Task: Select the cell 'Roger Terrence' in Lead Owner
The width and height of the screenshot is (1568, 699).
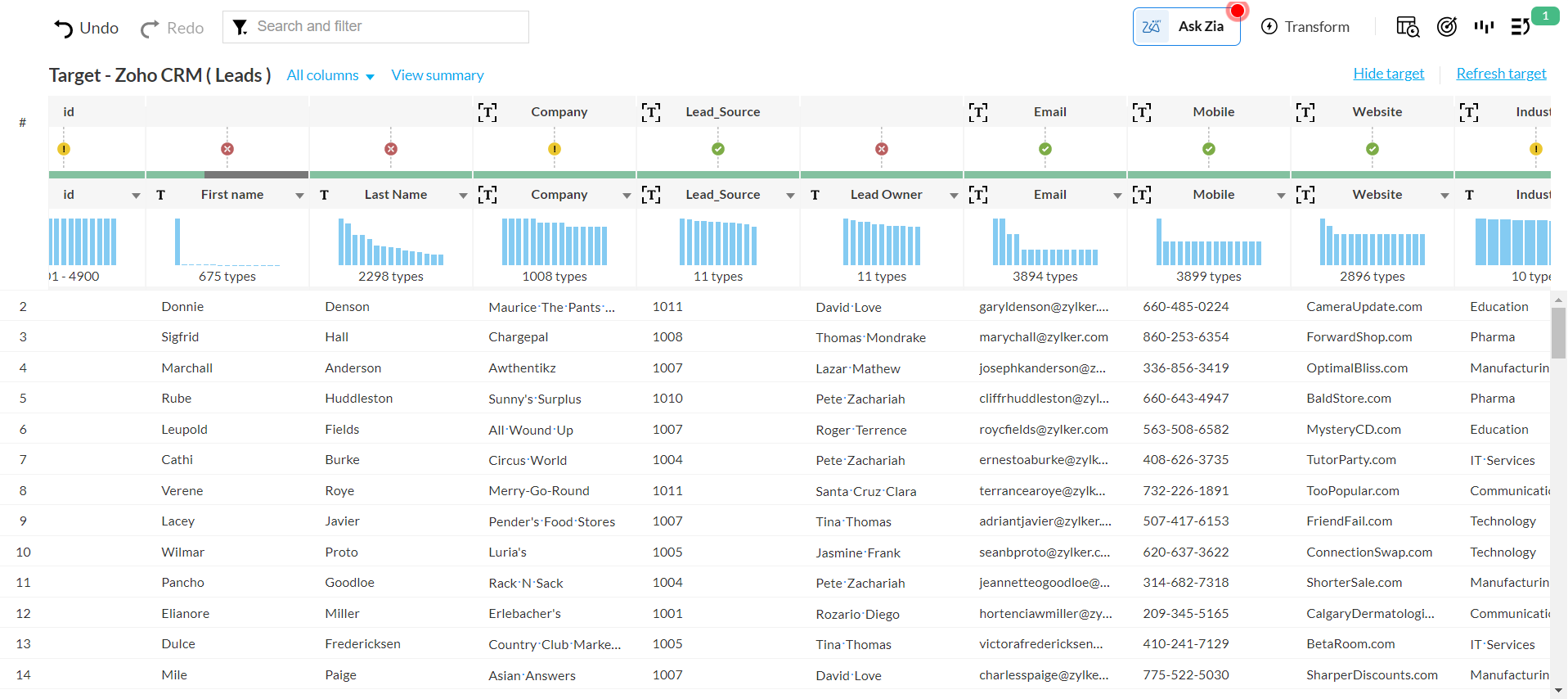Action: coord(861,430)
